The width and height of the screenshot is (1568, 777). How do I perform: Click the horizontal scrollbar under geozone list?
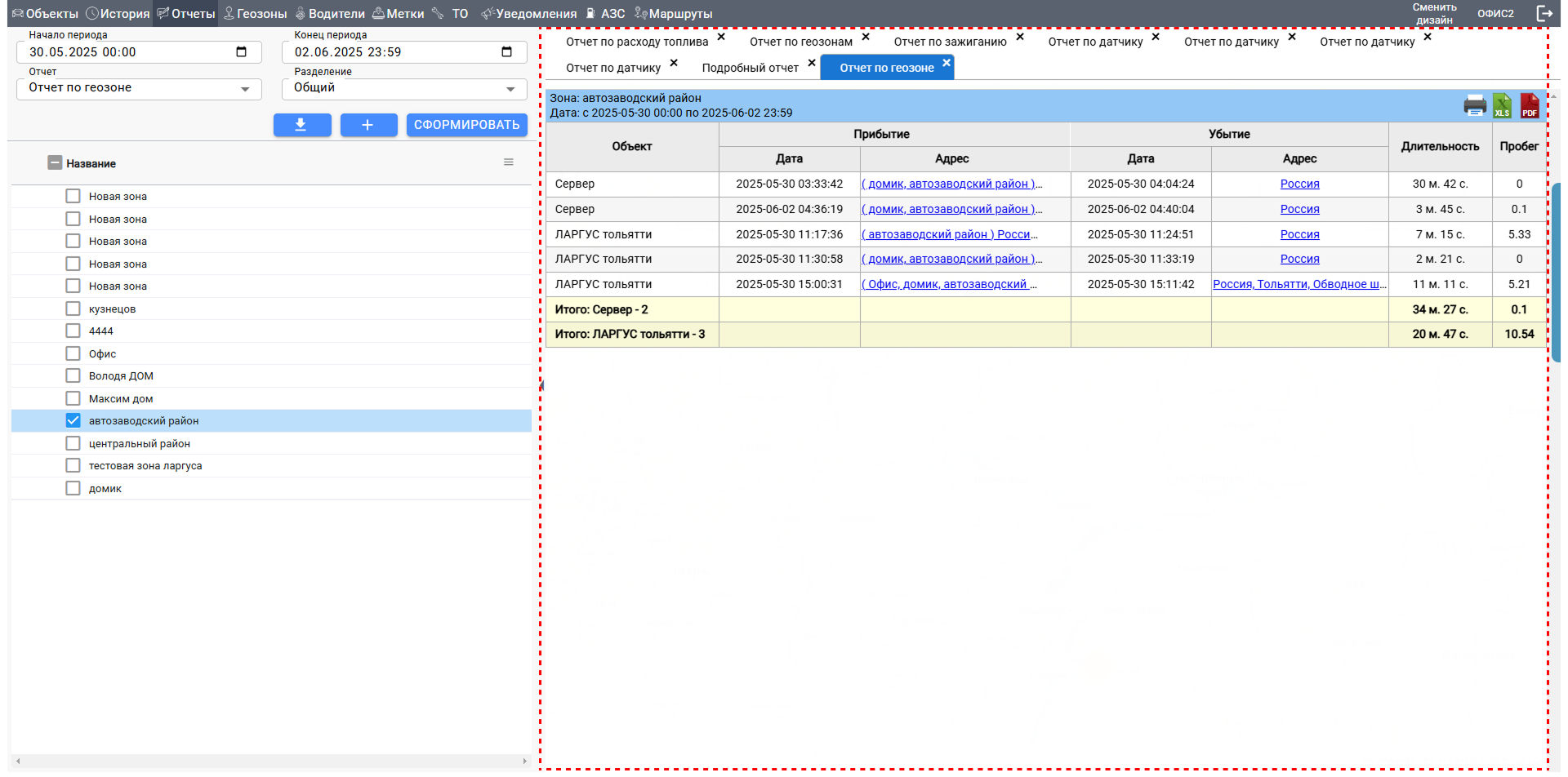tap(269, 761)
